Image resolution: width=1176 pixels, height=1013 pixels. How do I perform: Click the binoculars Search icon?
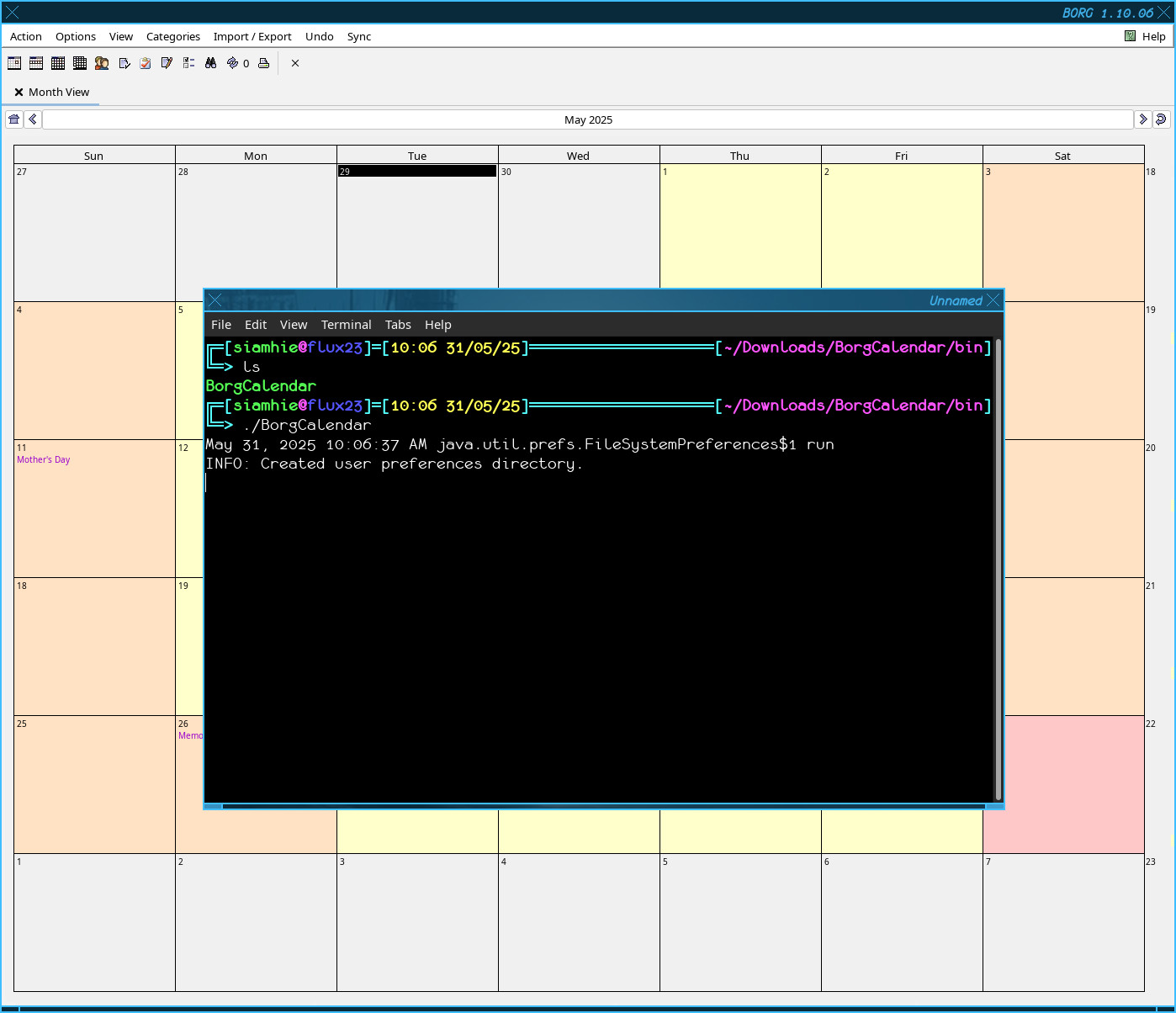(x=210, y=63)
